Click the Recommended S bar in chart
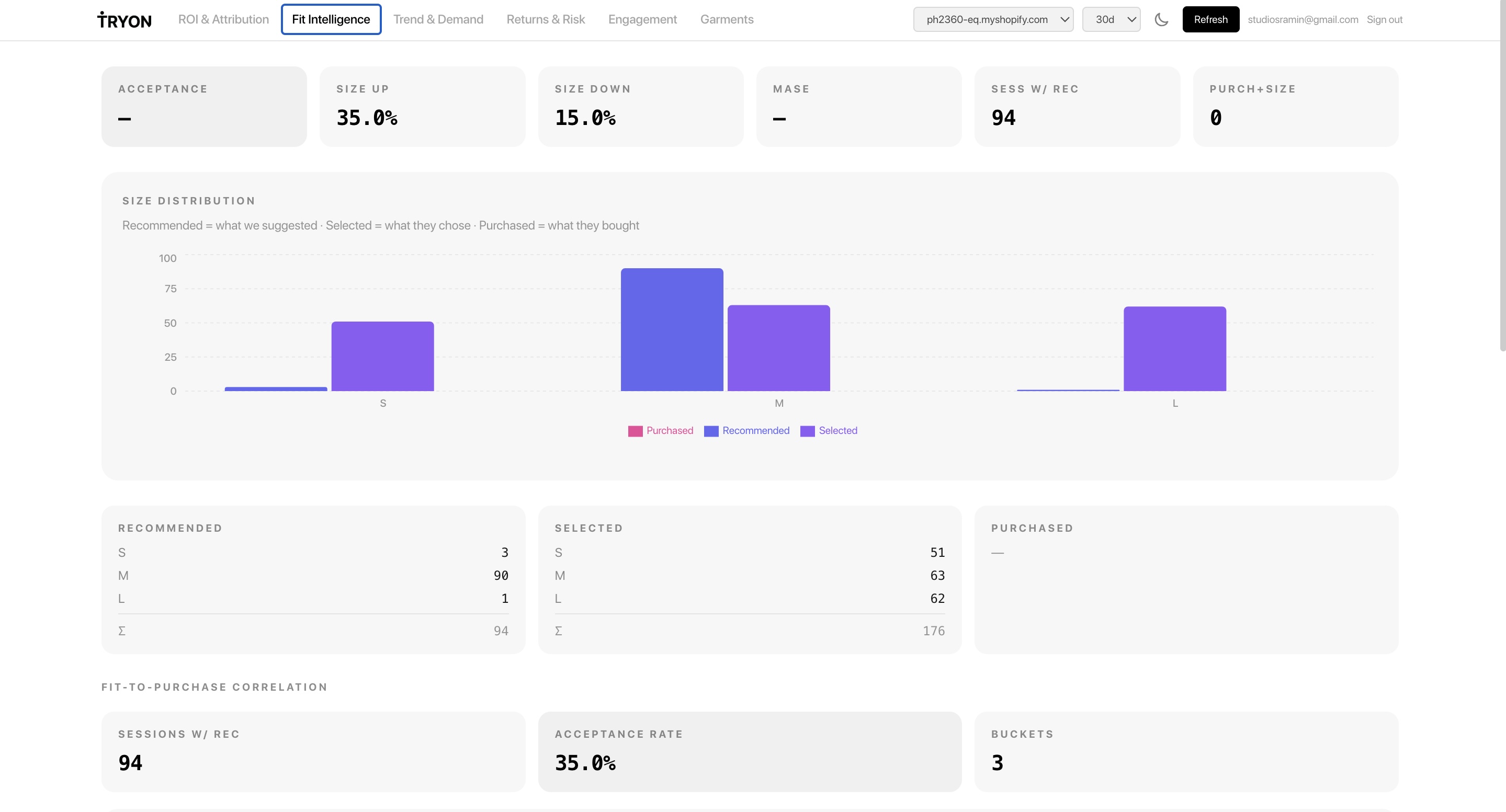The width and height of the screenshot is (1506, 812). tap(276, 389)
